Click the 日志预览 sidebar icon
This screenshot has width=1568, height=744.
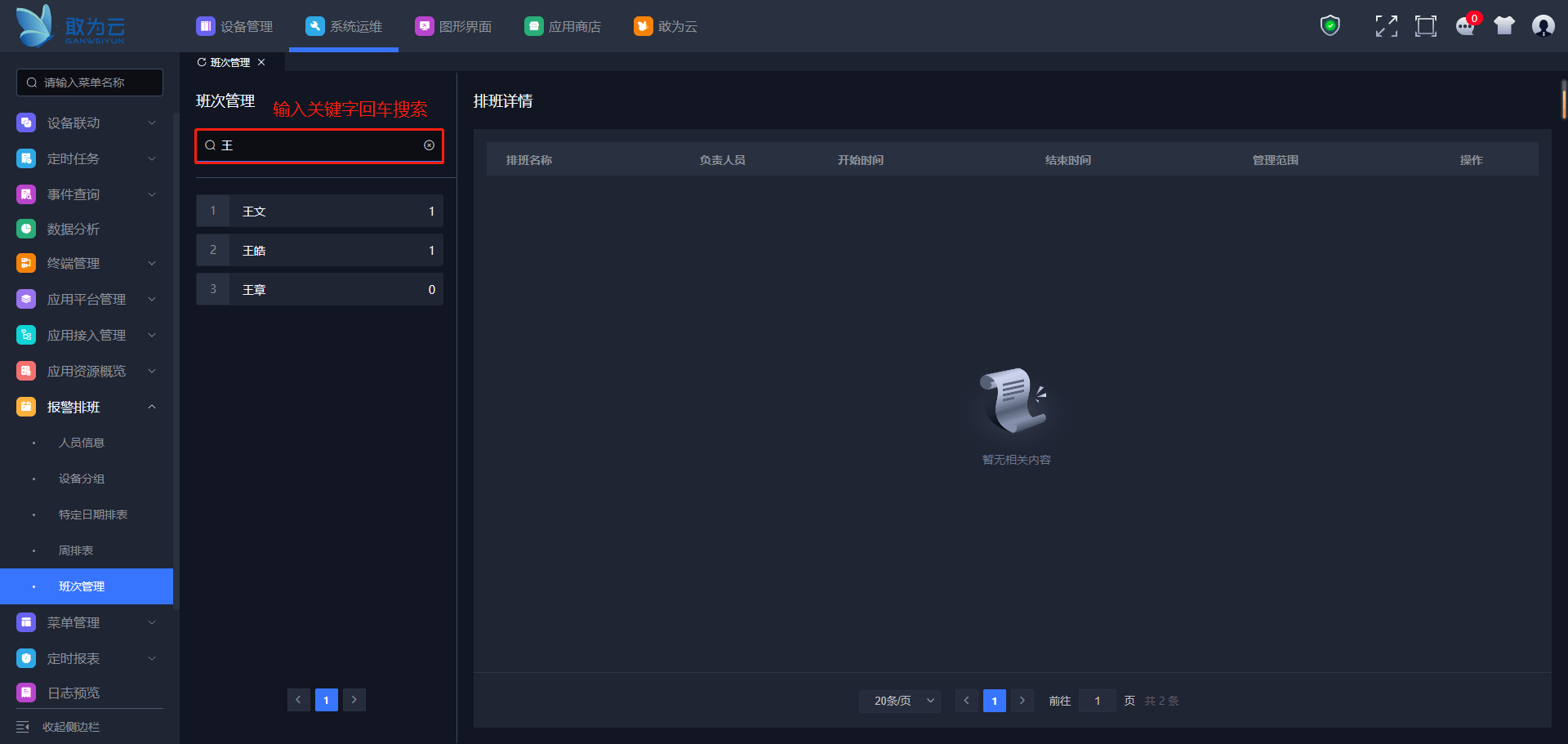coord(26,693)
